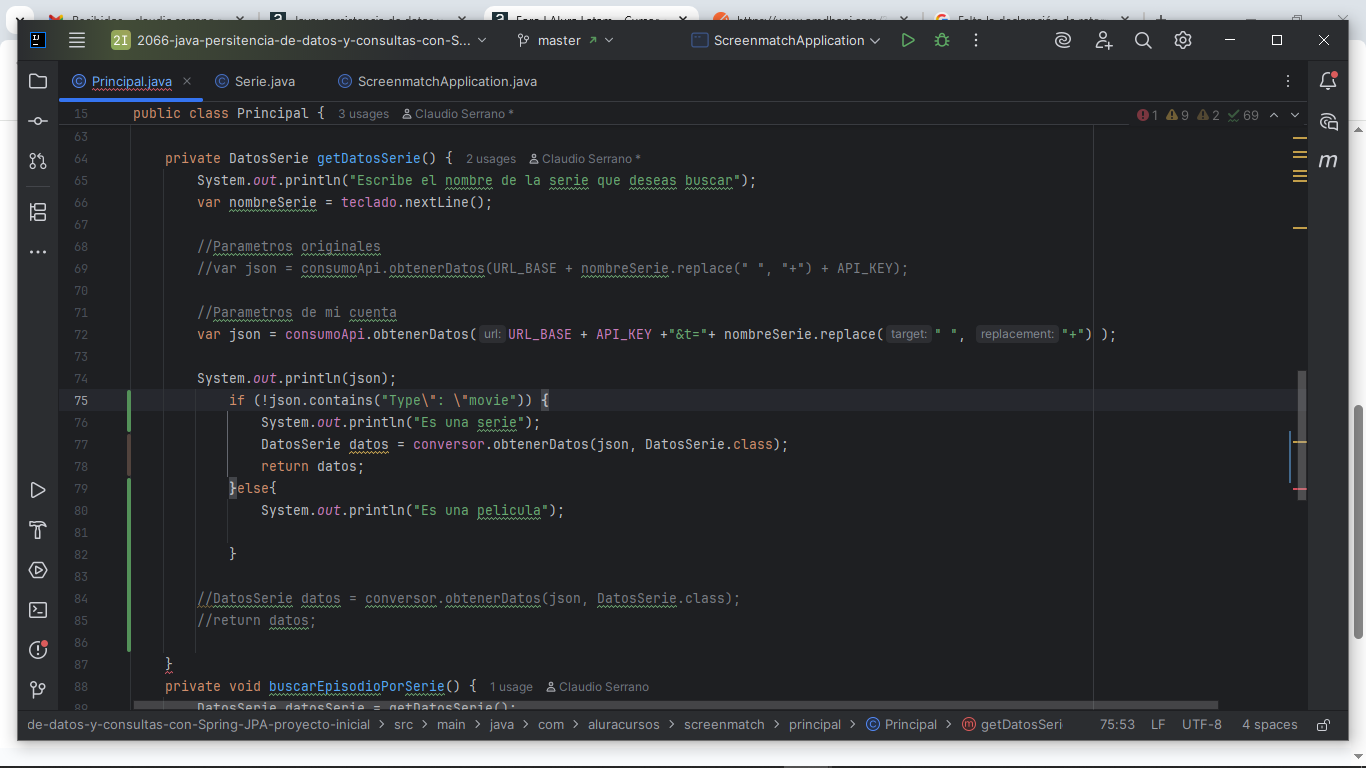Open the IntelliJ main hamburger menu
1366x768 pixels.
(77, 40)
